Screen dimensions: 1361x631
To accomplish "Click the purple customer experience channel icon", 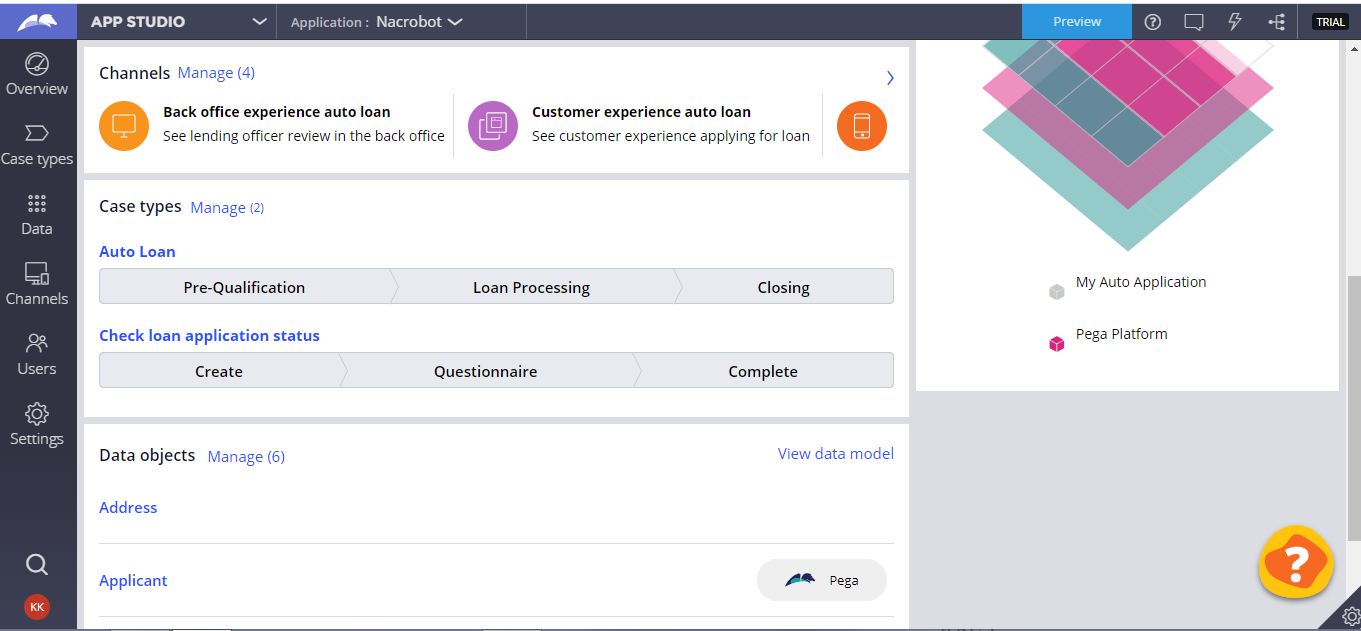I will coord(493,126).
